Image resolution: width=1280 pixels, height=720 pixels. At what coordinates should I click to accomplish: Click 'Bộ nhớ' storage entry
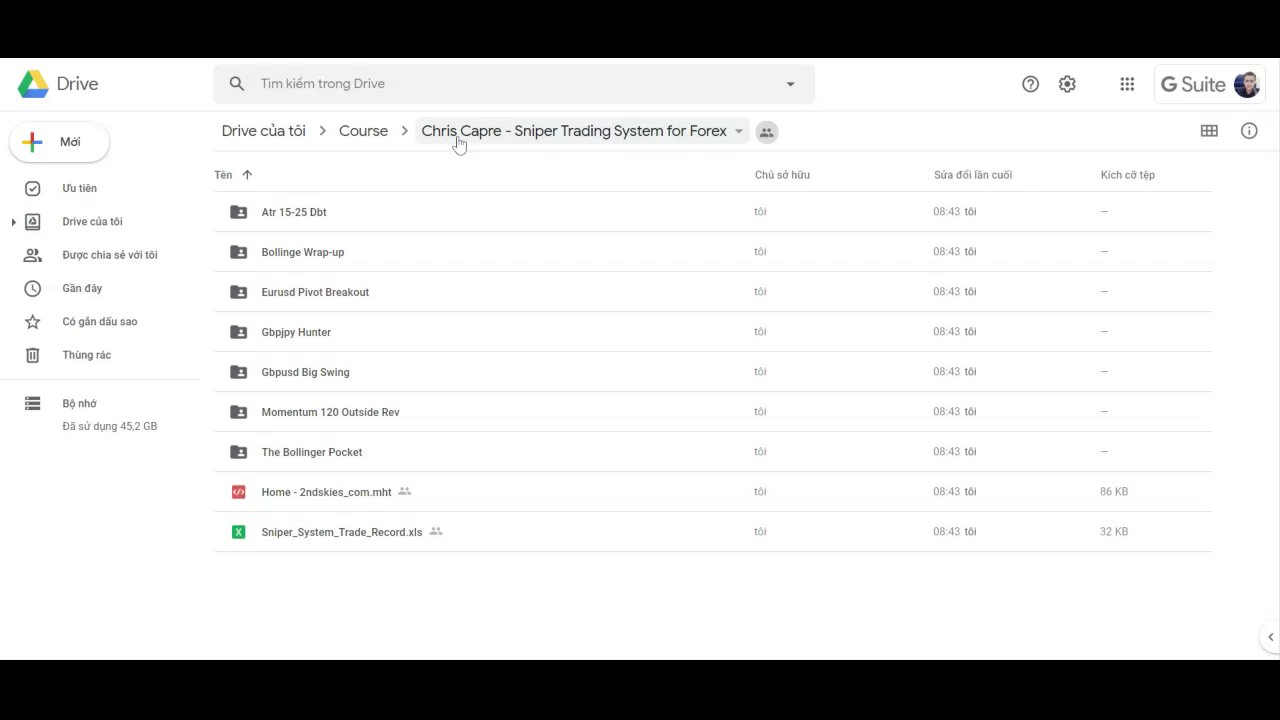point(79,404)
